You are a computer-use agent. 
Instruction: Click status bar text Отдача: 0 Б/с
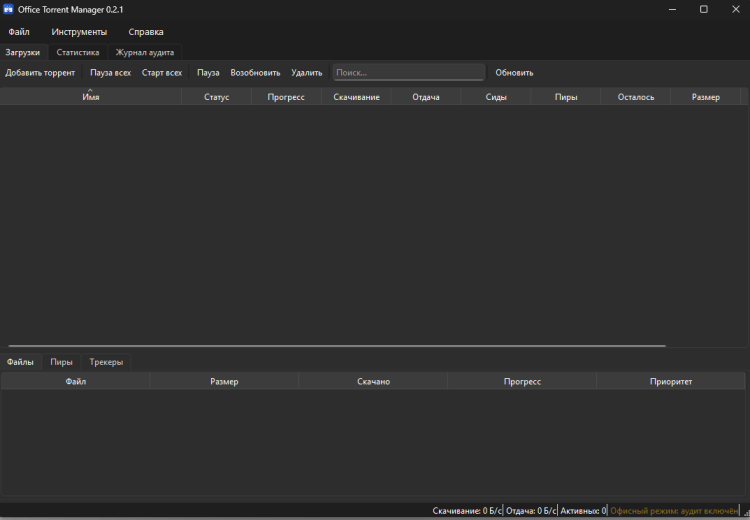click(x=530, y=511)
